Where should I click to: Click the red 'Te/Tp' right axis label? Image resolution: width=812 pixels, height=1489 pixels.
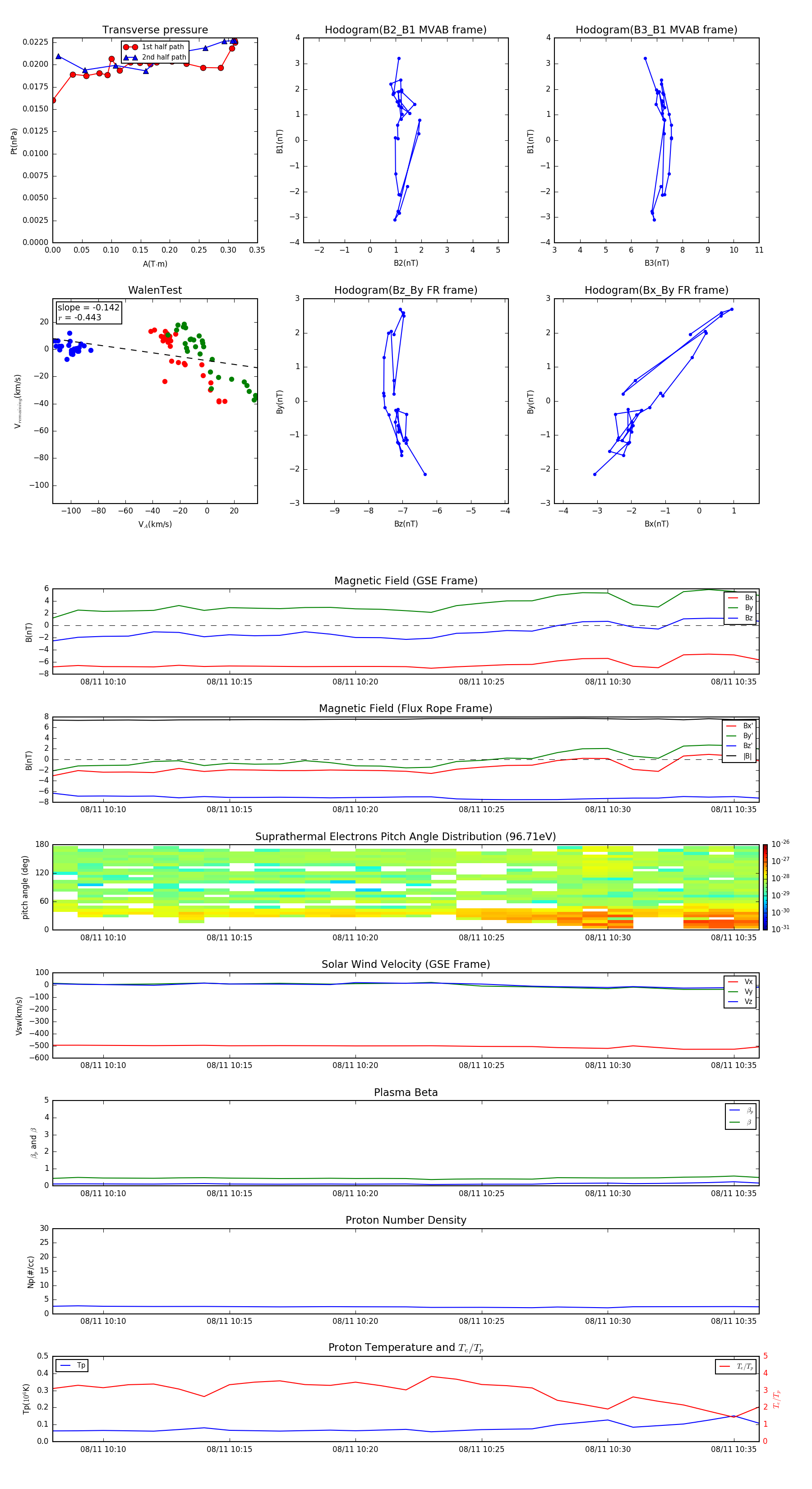point(777,1399)
